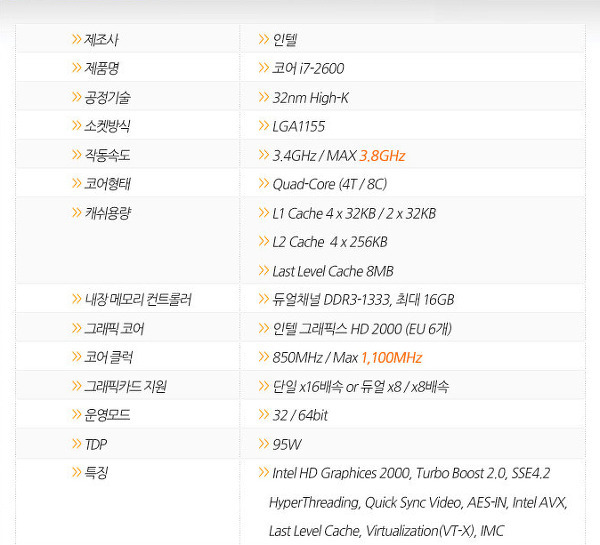Click the 제조사 label
This screenshot has height=545, width=600.
pyautogui.click(x=101, y=39)
